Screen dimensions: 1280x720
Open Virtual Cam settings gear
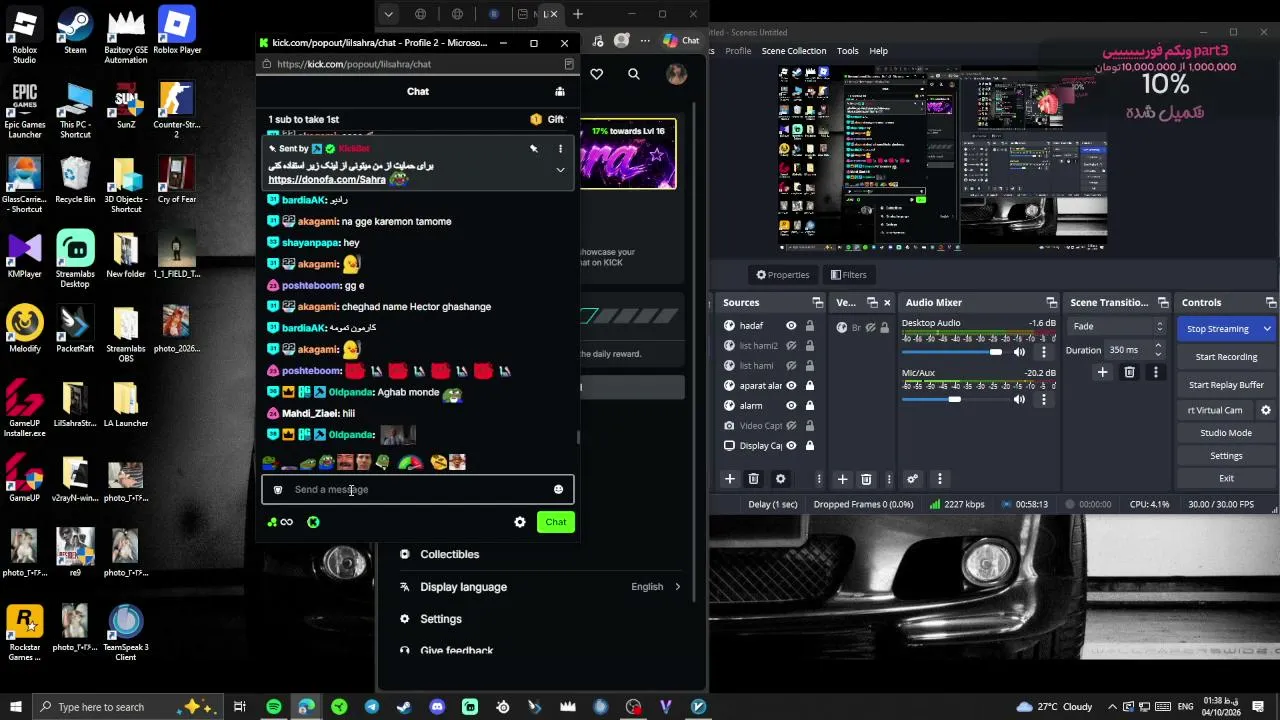coord(1265,410)
